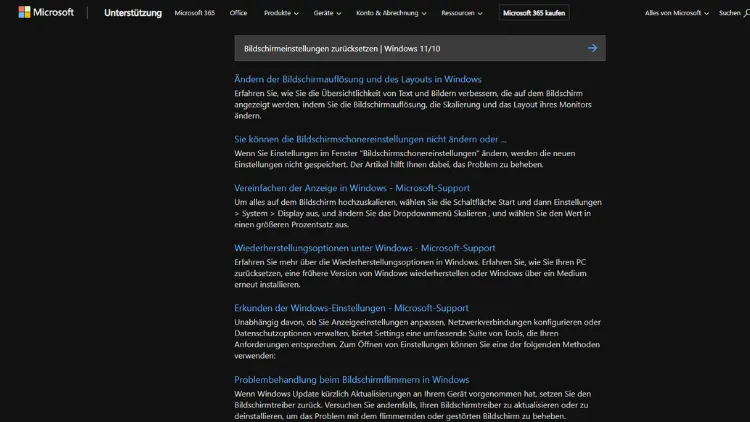This screenshot has width=750, height=422.
Task: Click the Microsoft logo
Action: [x=46, y=12]
